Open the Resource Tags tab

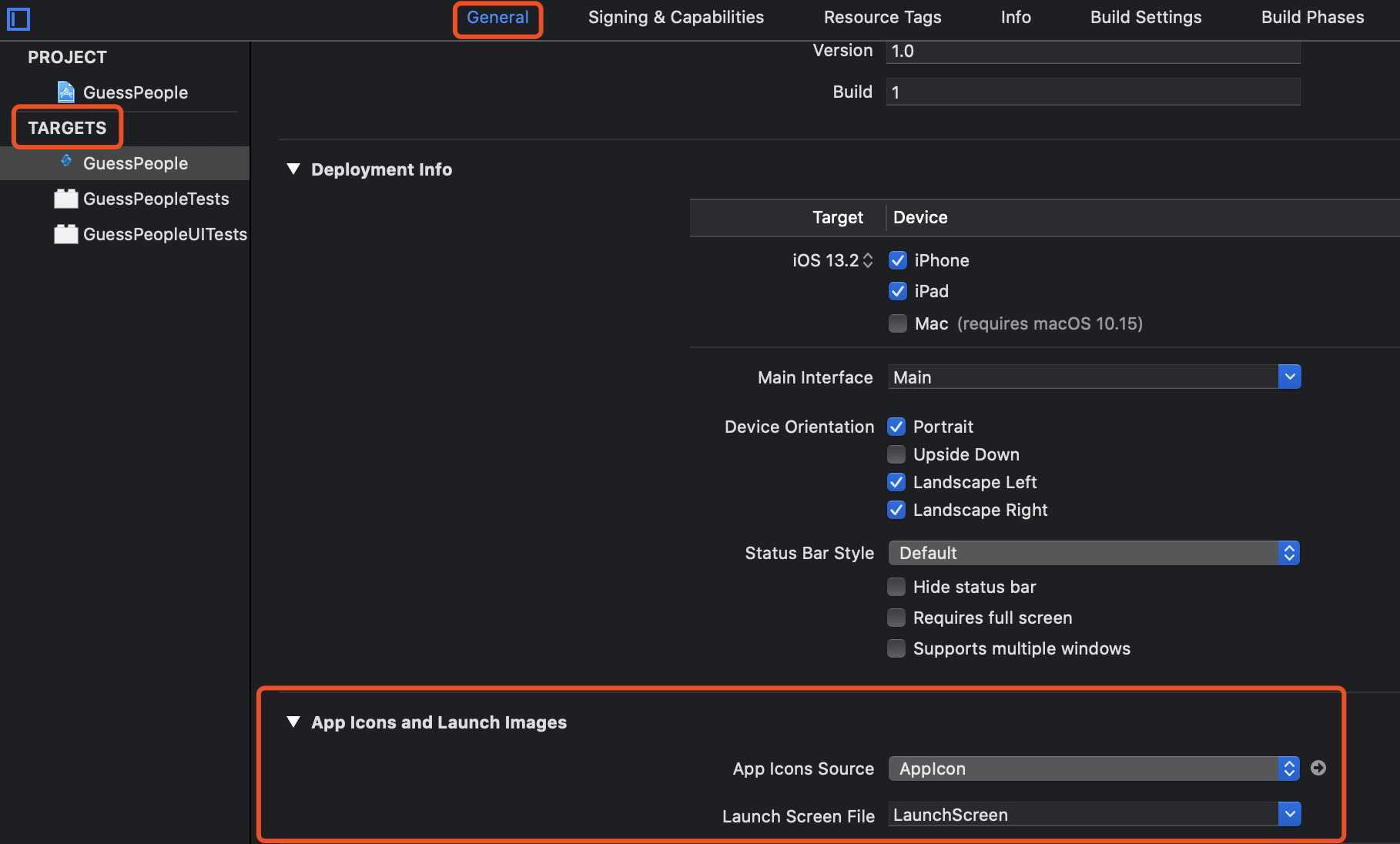883,18
